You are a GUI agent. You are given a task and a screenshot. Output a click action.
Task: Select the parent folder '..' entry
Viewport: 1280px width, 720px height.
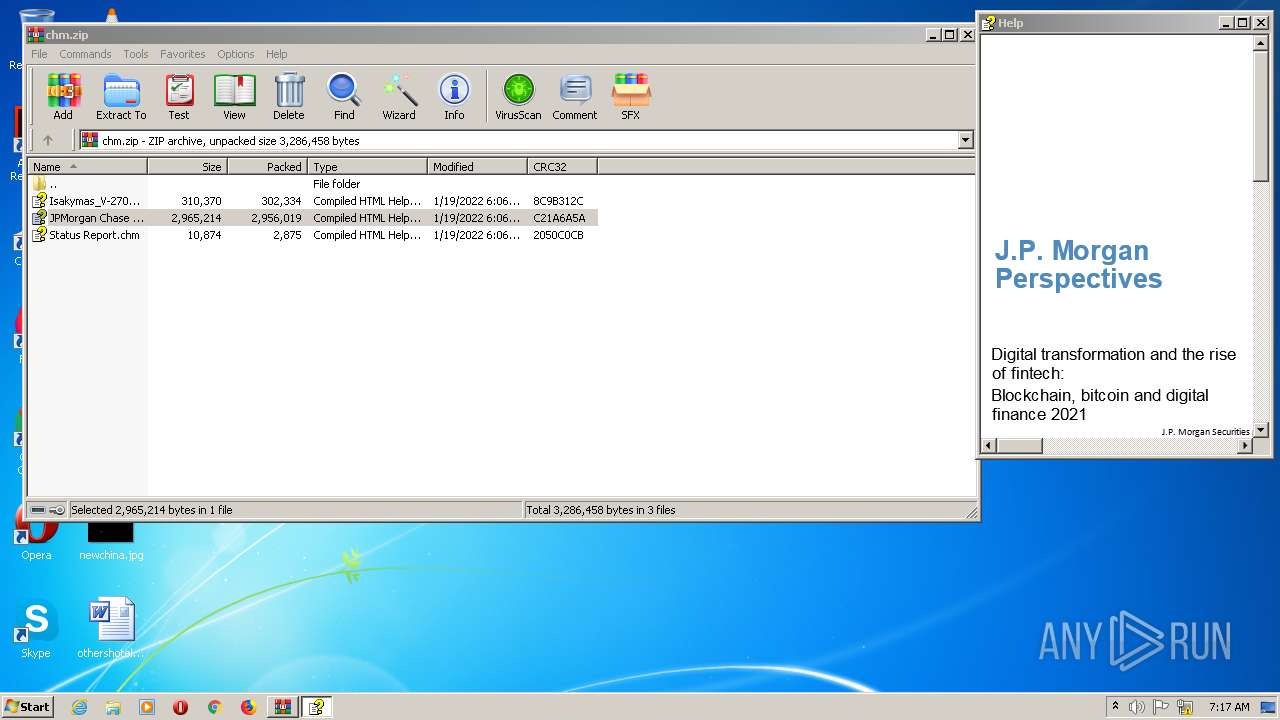tap(53, 184)
